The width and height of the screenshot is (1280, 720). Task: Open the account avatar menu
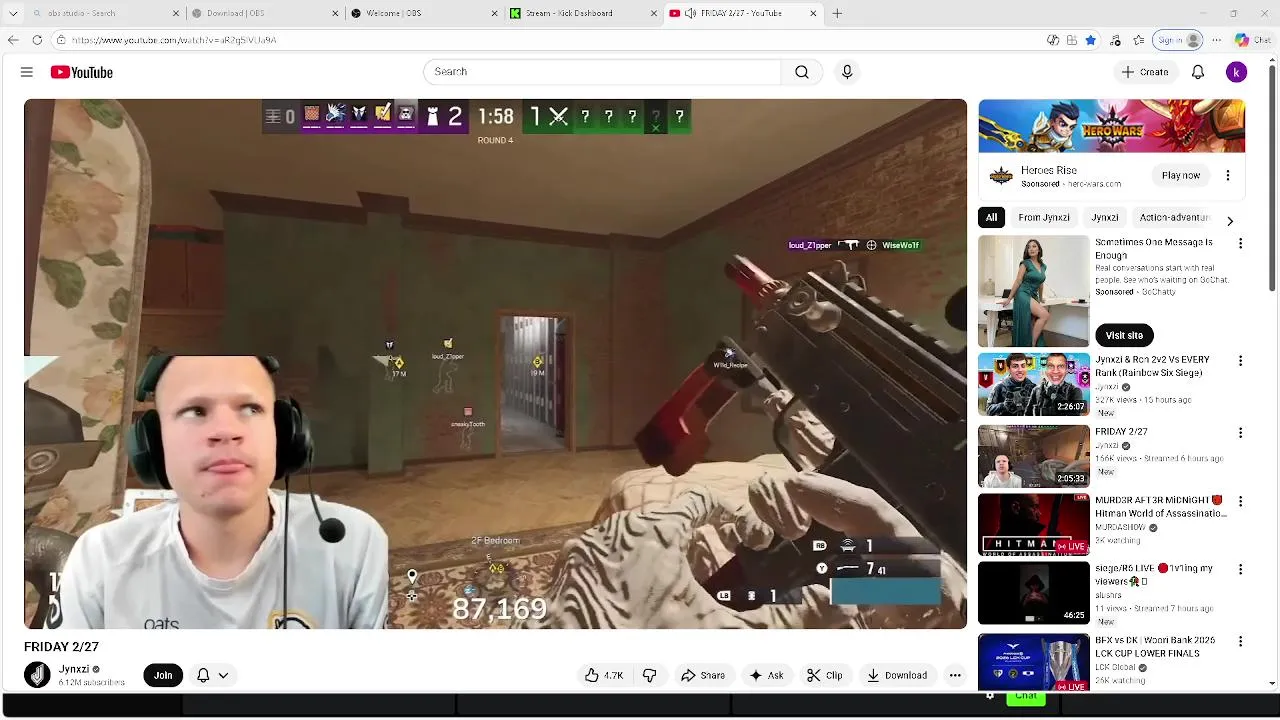point(1237,72)
